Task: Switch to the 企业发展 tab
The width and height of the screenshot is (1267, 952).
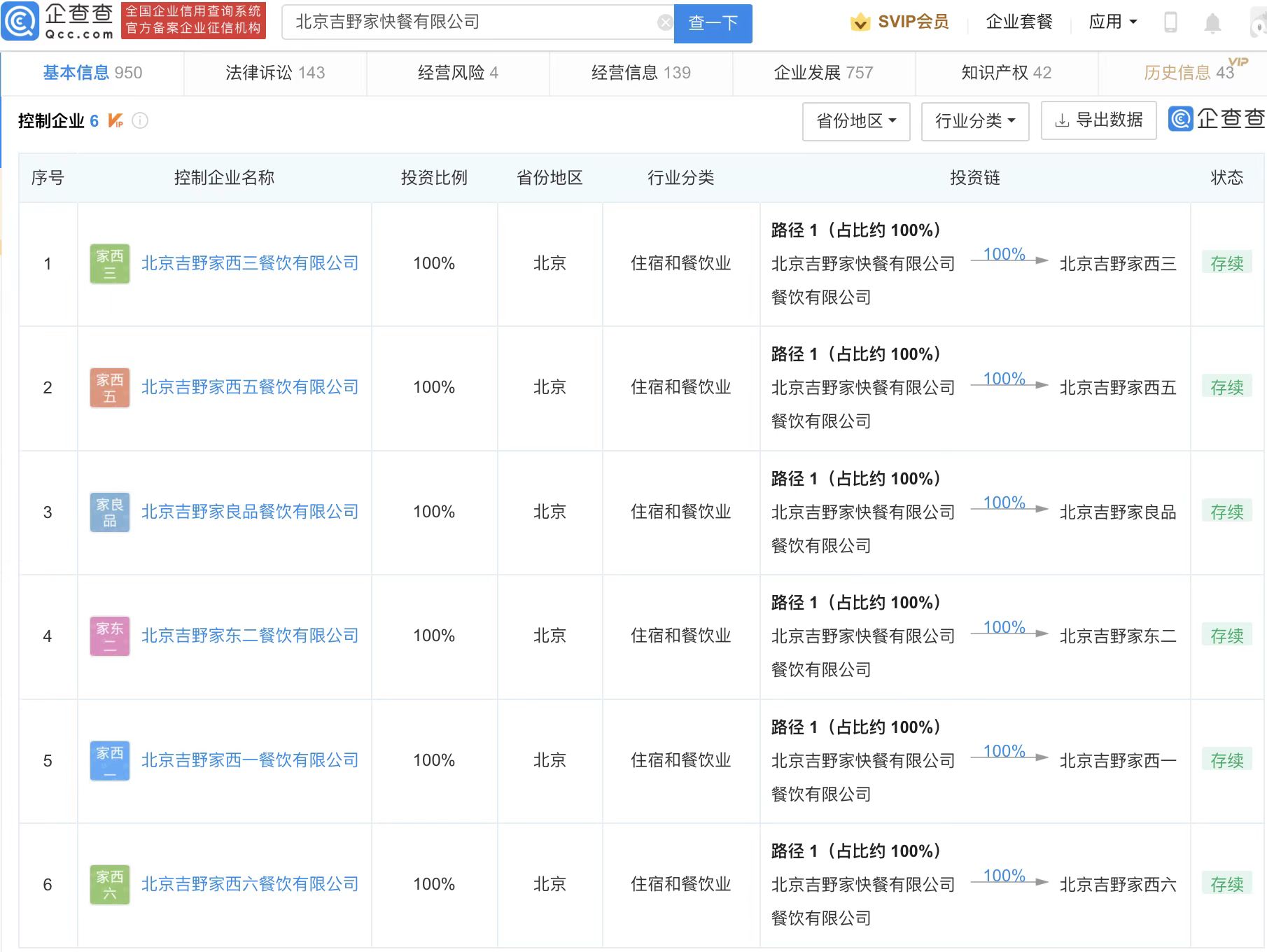Action: coord(823,73)
